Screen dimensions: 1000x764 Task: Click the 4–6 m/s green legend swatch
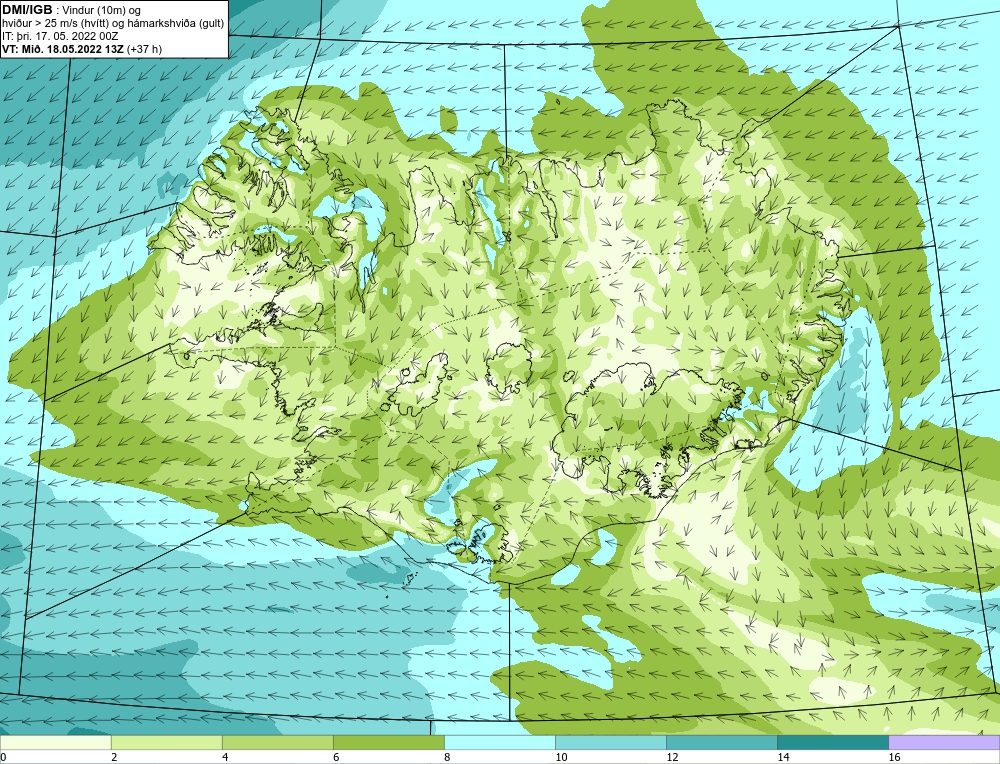[x=277, y=742]
